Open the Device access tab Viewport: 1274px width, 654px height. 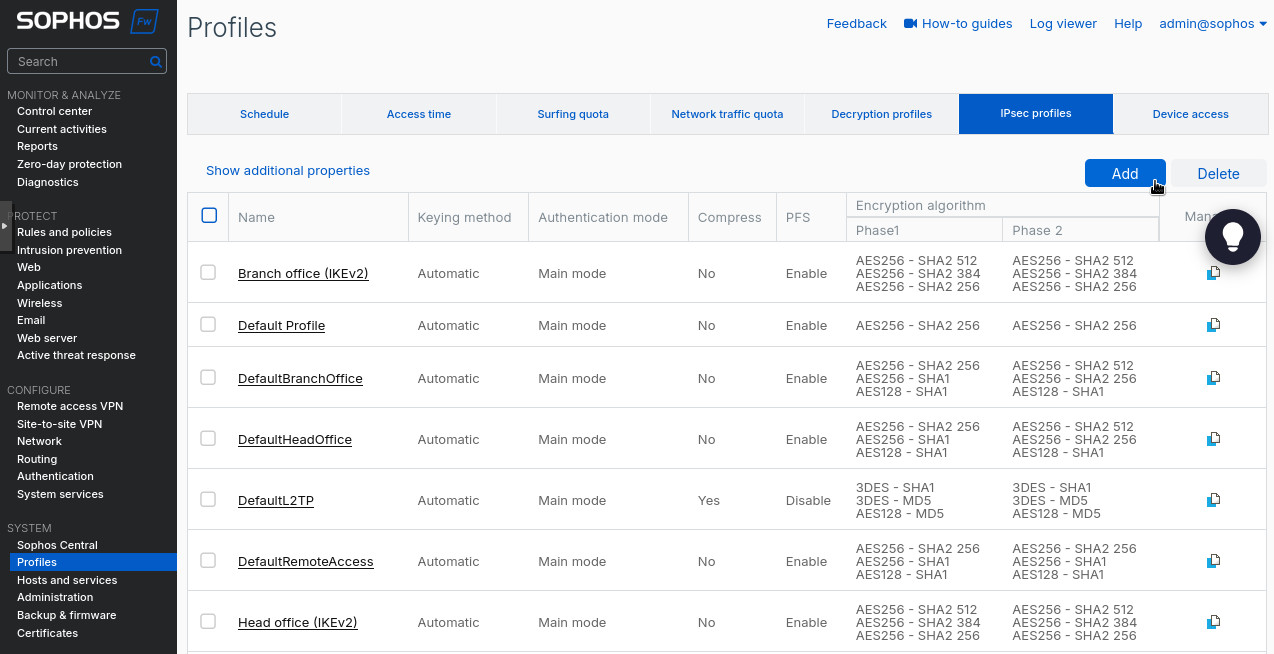[x=1190, y=114]
